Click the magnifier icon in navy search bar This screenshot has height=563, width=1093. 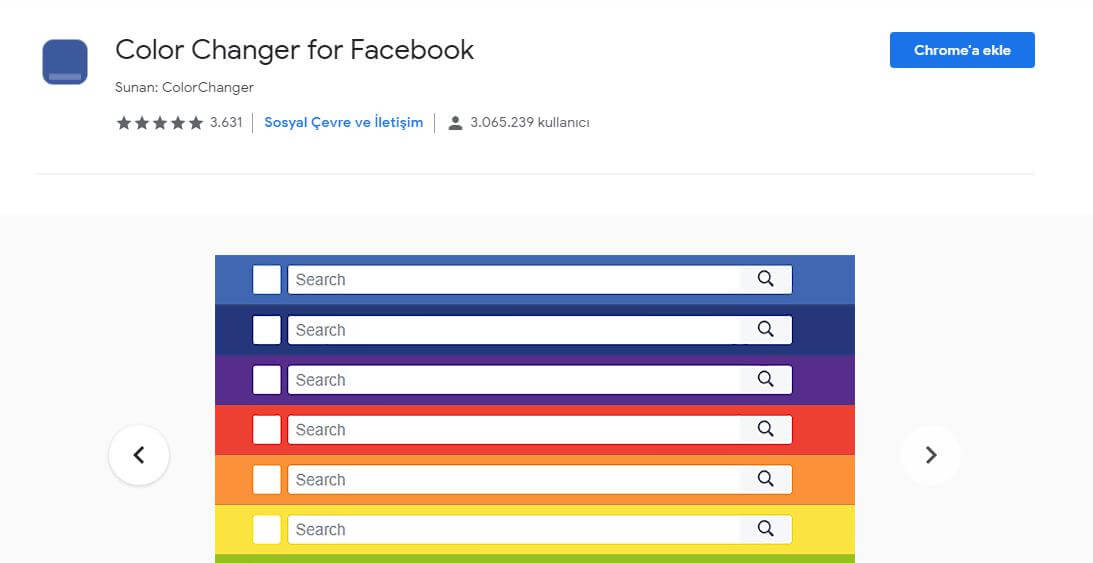765,329
